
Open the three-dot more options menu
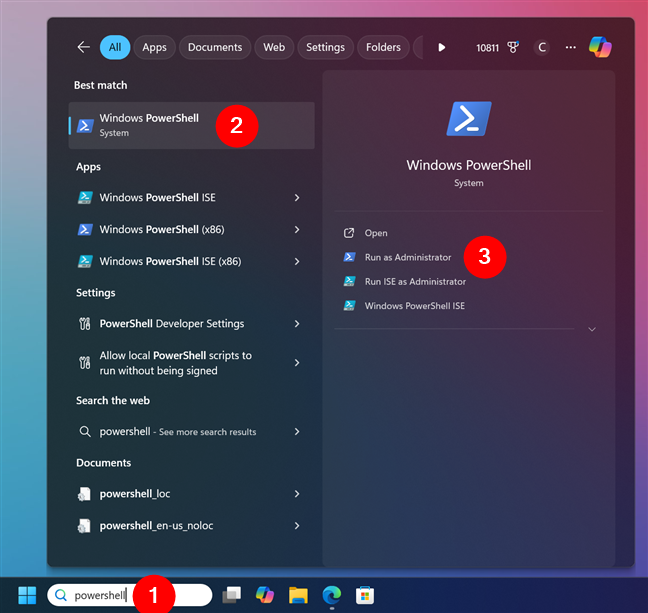coord(571,48)
